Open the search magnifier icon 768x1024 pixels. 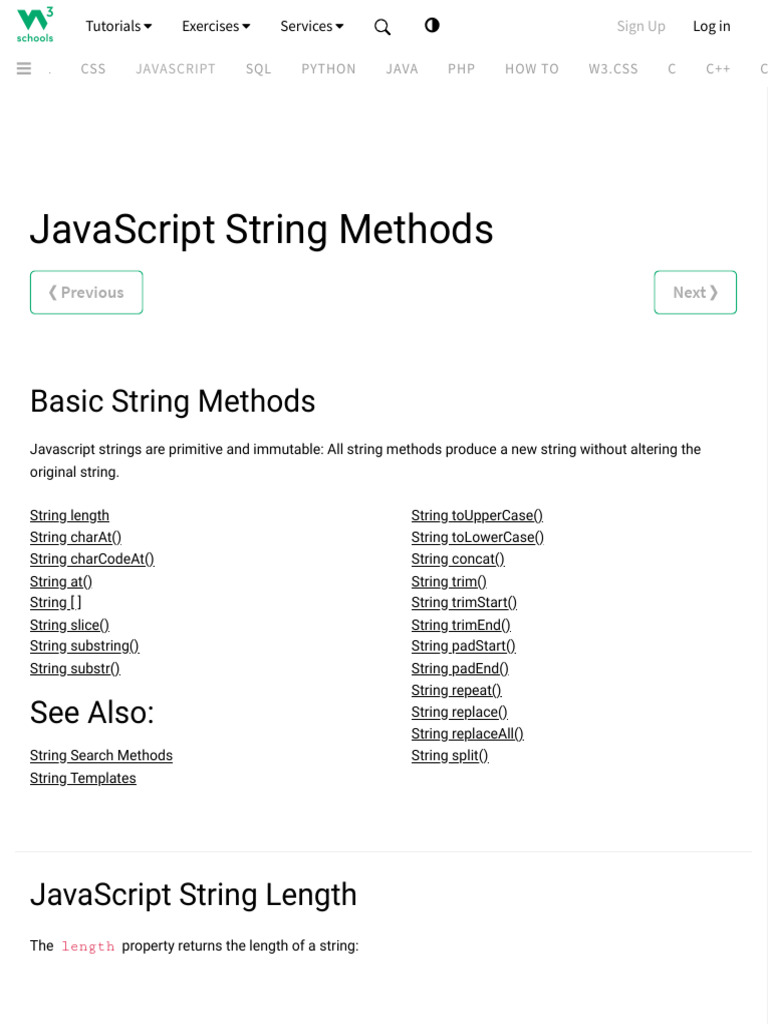click(x=382, y=27)
